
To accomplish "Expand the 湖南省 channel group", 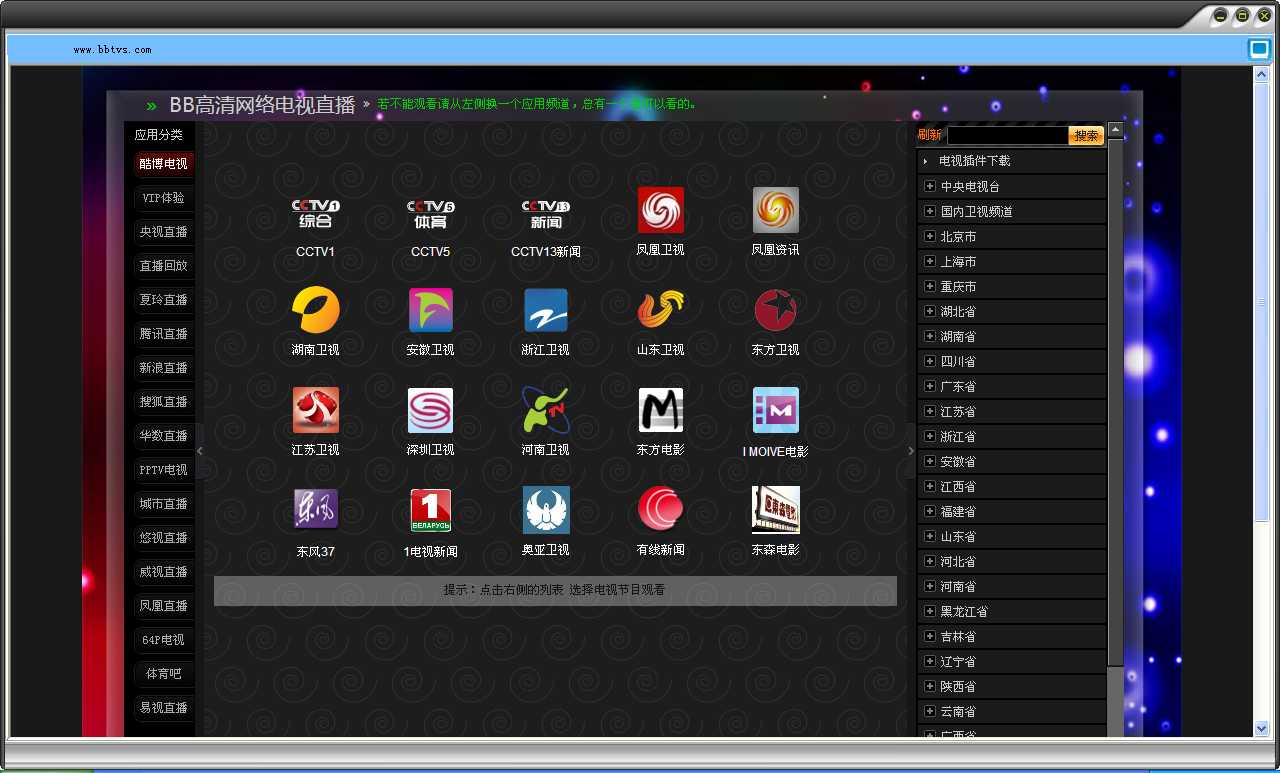I will 1012,336.
